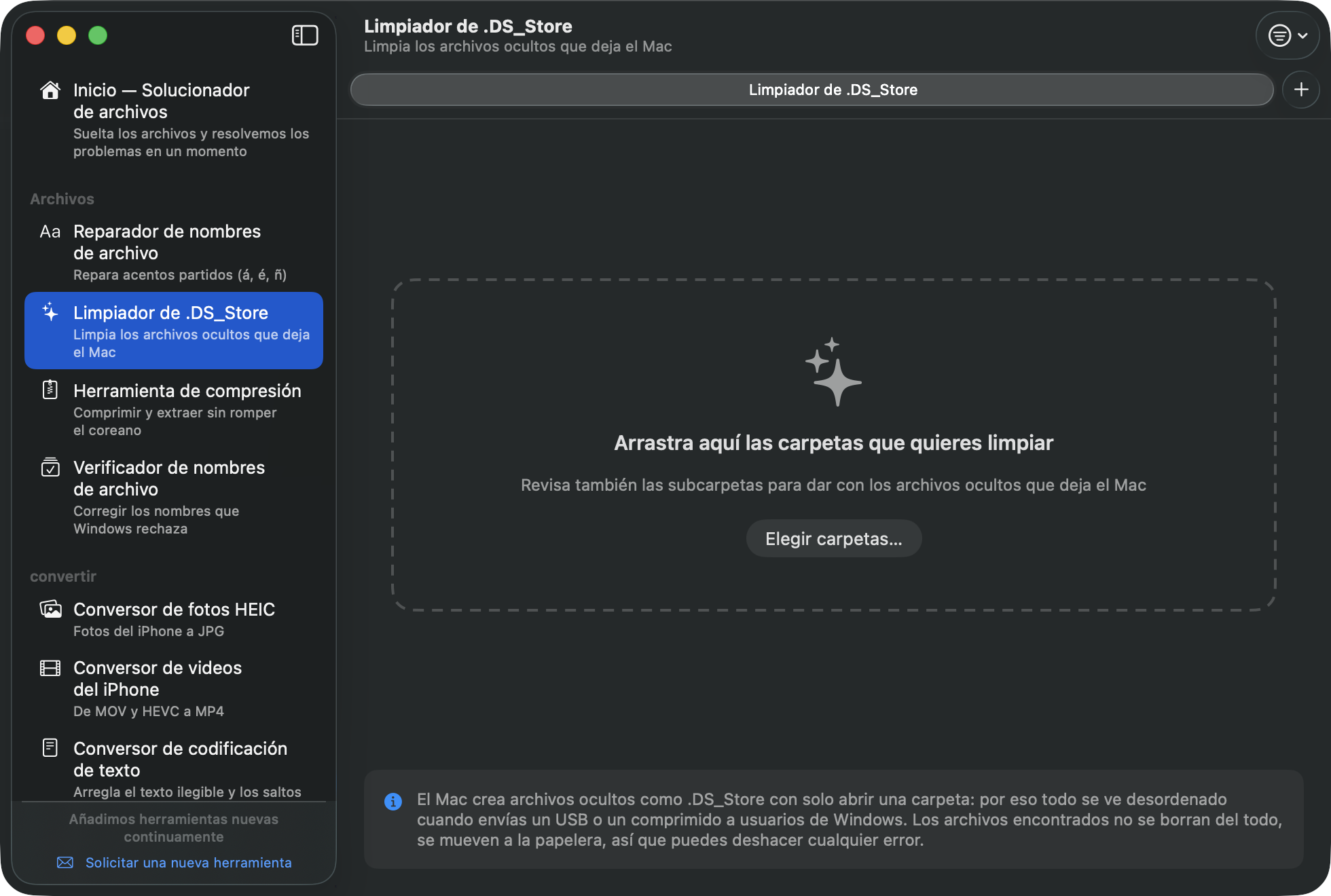Click the Elegir carpetas... button
Viewport: 1331px width, 896px height.
pos(834,539)
